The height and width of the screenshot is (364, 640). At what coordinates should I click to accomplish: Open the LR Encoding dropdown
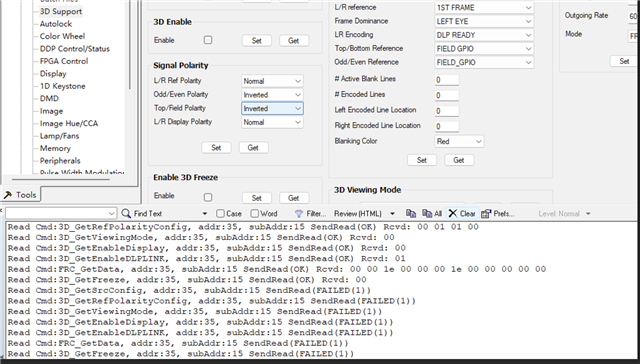tap(484, 35)
